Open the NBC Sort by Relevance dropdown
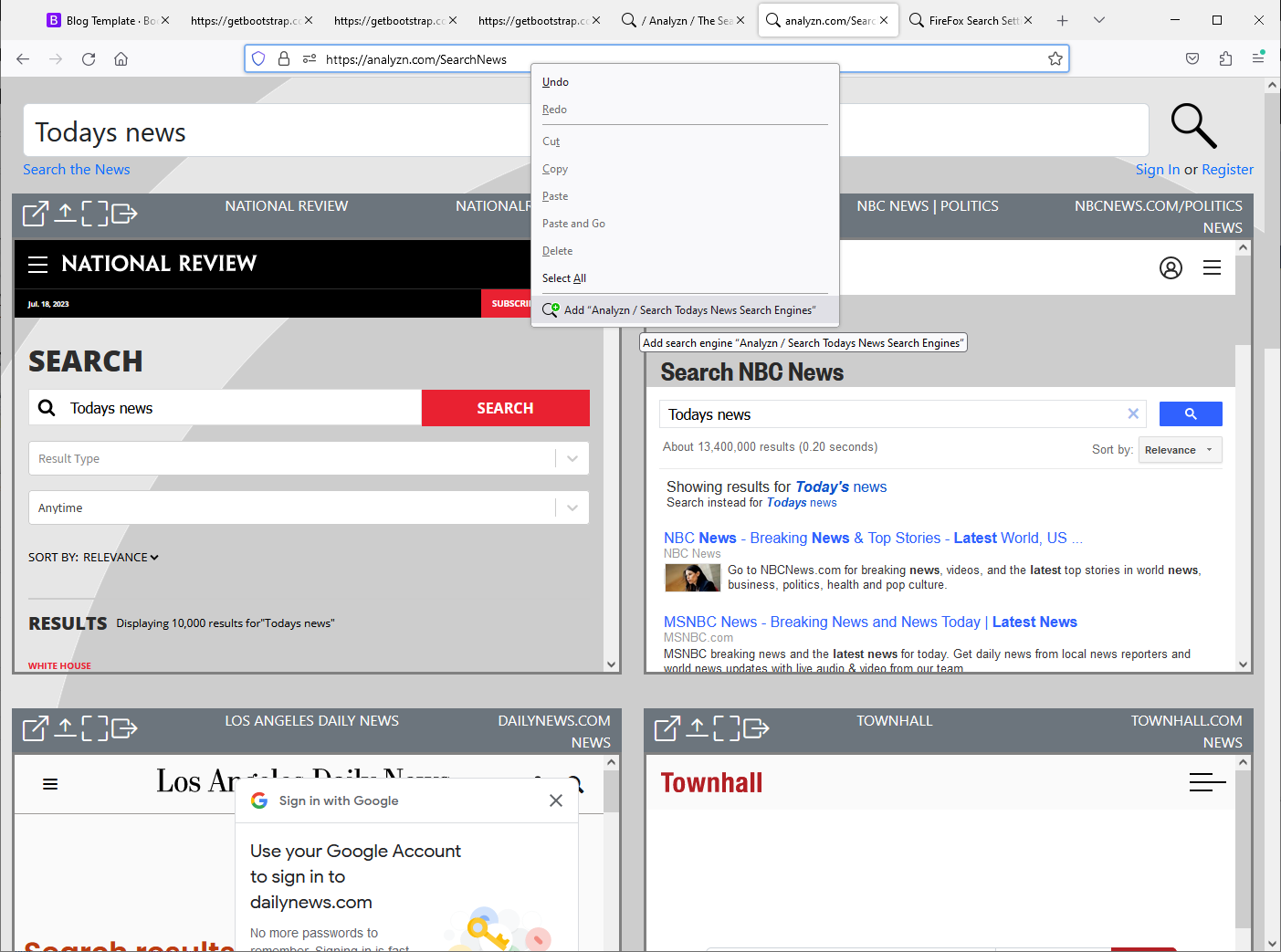 [1180, 450]
